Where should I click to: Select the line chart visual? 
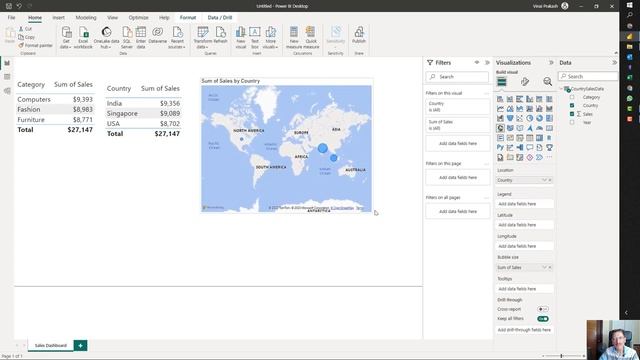coord(500,109)
